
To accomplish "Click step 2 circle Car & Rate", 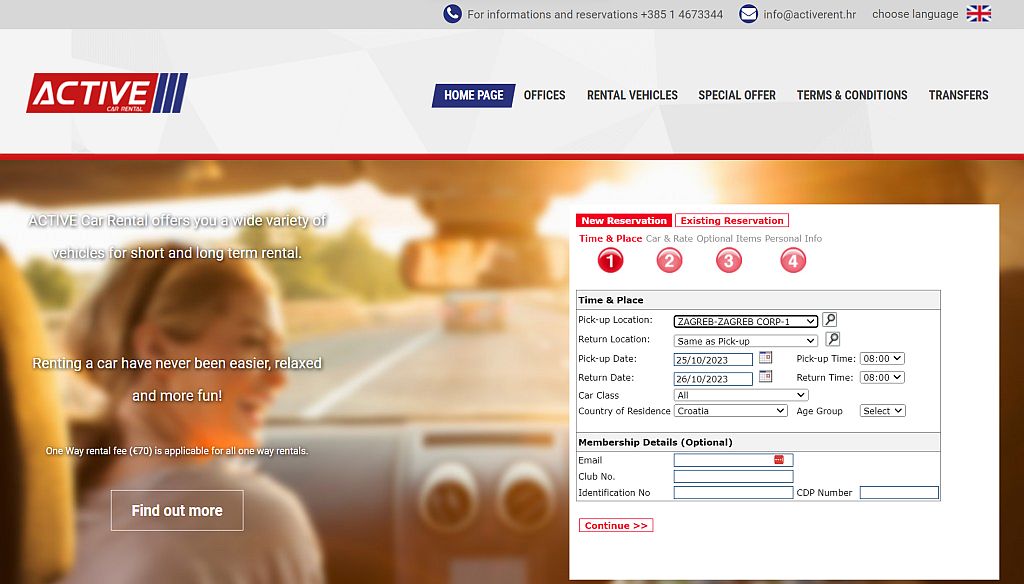I will pos(669,261).
